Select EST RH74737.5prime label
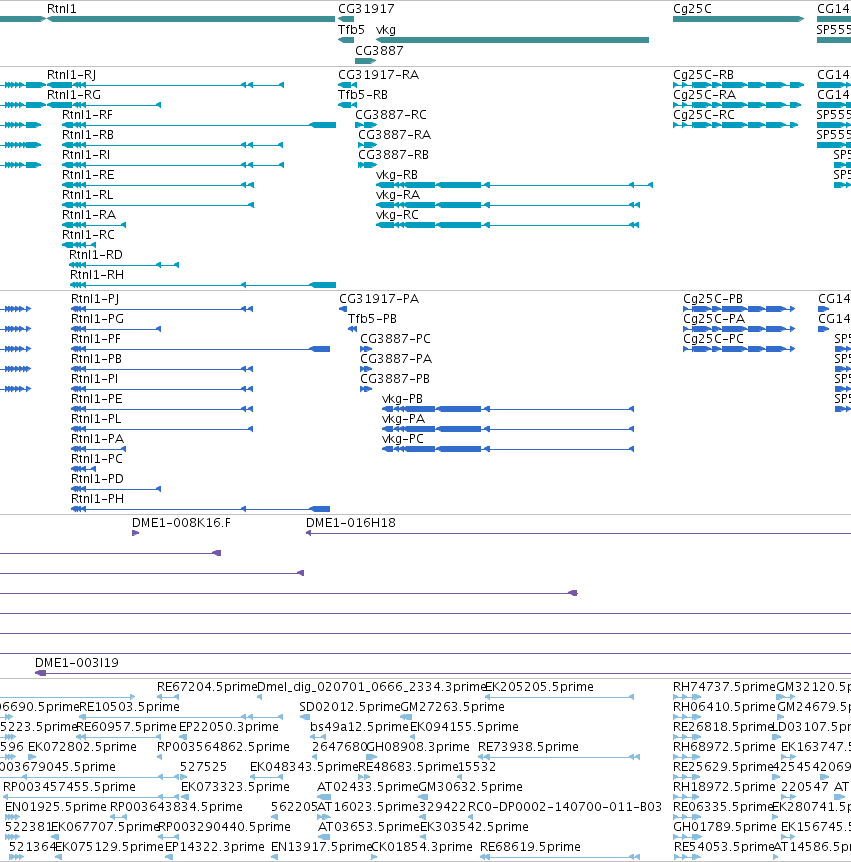The width and height of the screenshot is (851, 862). pos(724,687)
